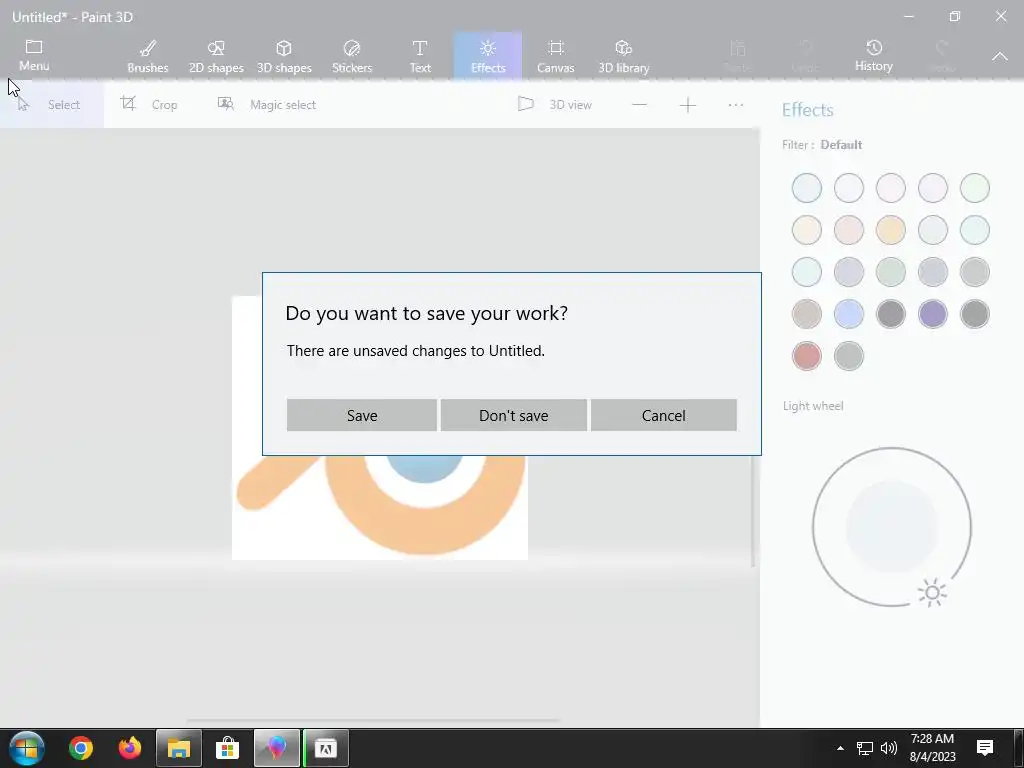The image size is (1024, 768).
Task: Click Cancel in the dialog
Action: point(664,415)
